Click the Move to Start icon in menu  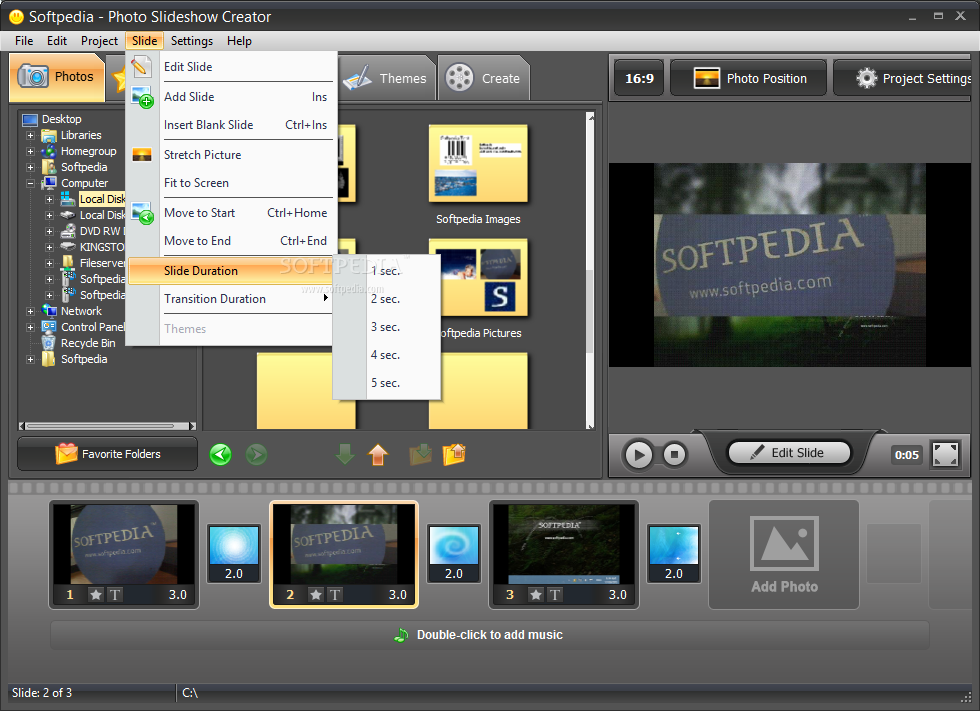142,213
